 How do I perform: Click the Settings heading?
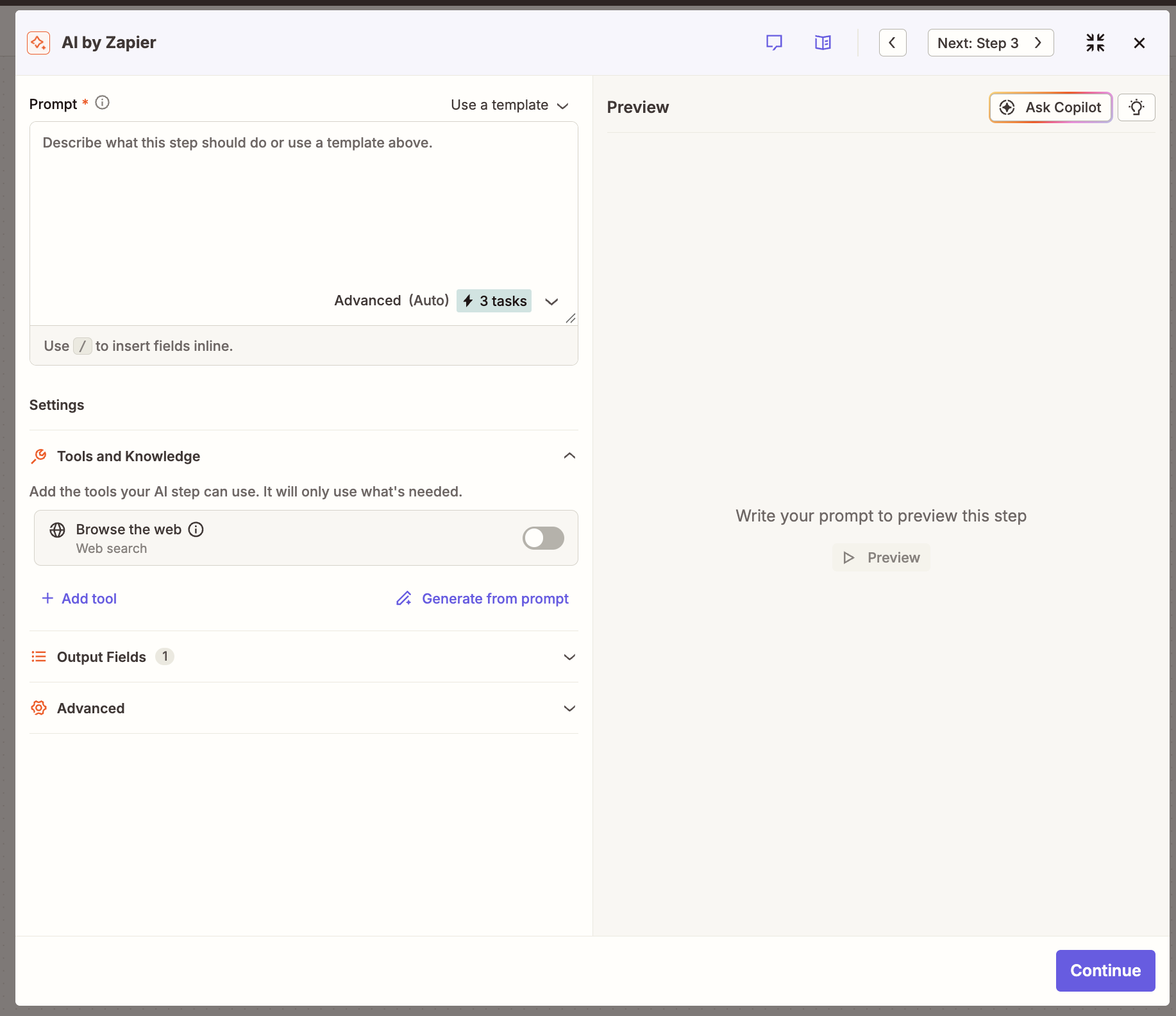point(56,405)
